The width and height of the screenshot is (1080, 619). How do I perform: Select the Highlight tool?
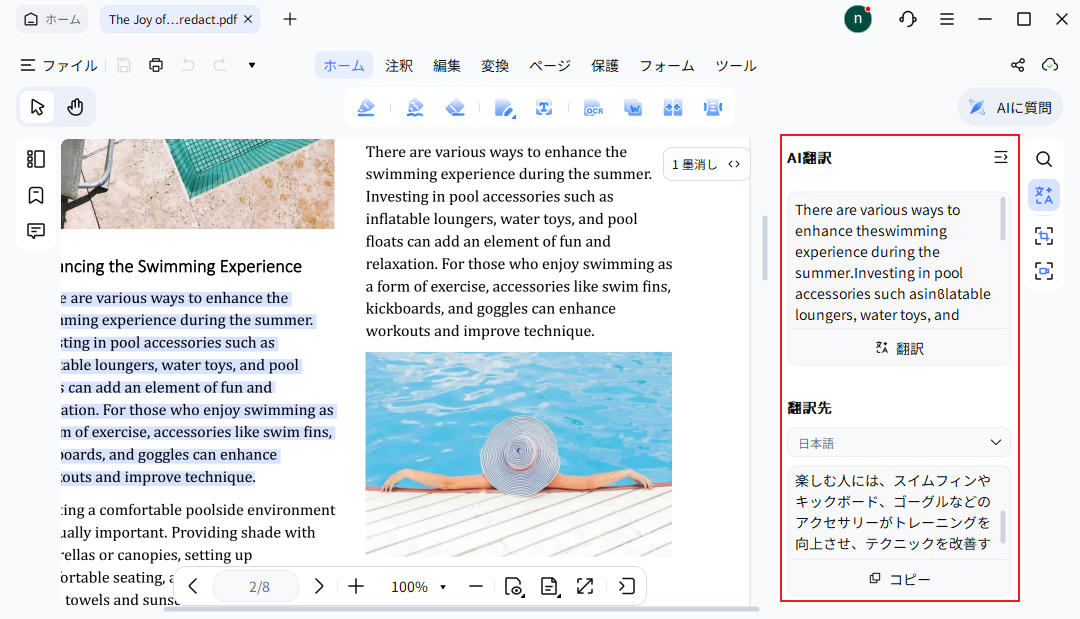[x=365, y=107]
